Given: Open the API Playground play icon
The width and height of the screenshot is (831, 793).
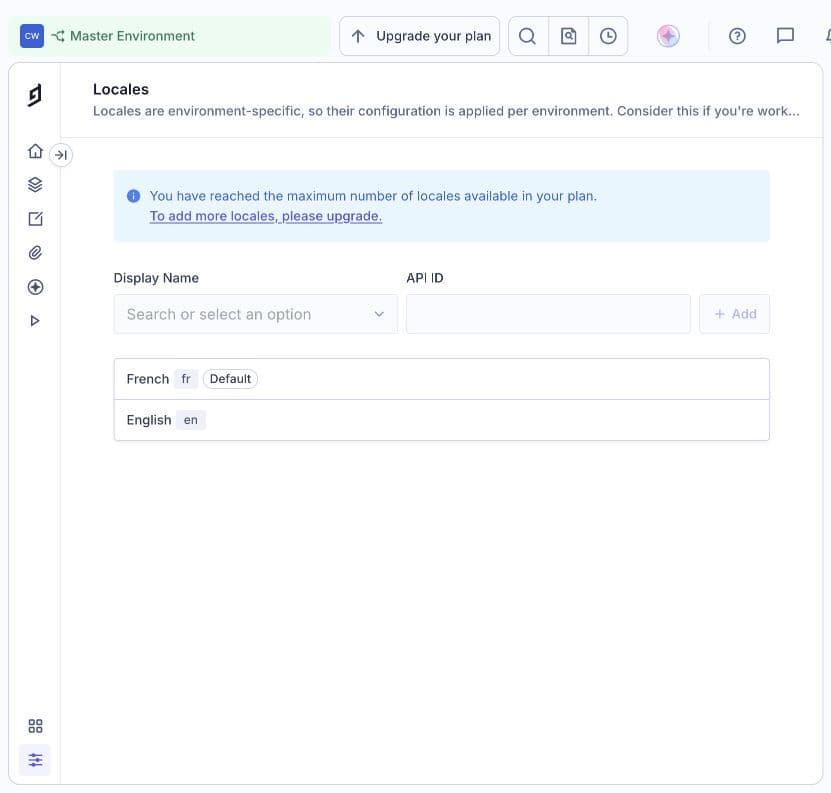Looking at the screenshot, I should 35,321.
